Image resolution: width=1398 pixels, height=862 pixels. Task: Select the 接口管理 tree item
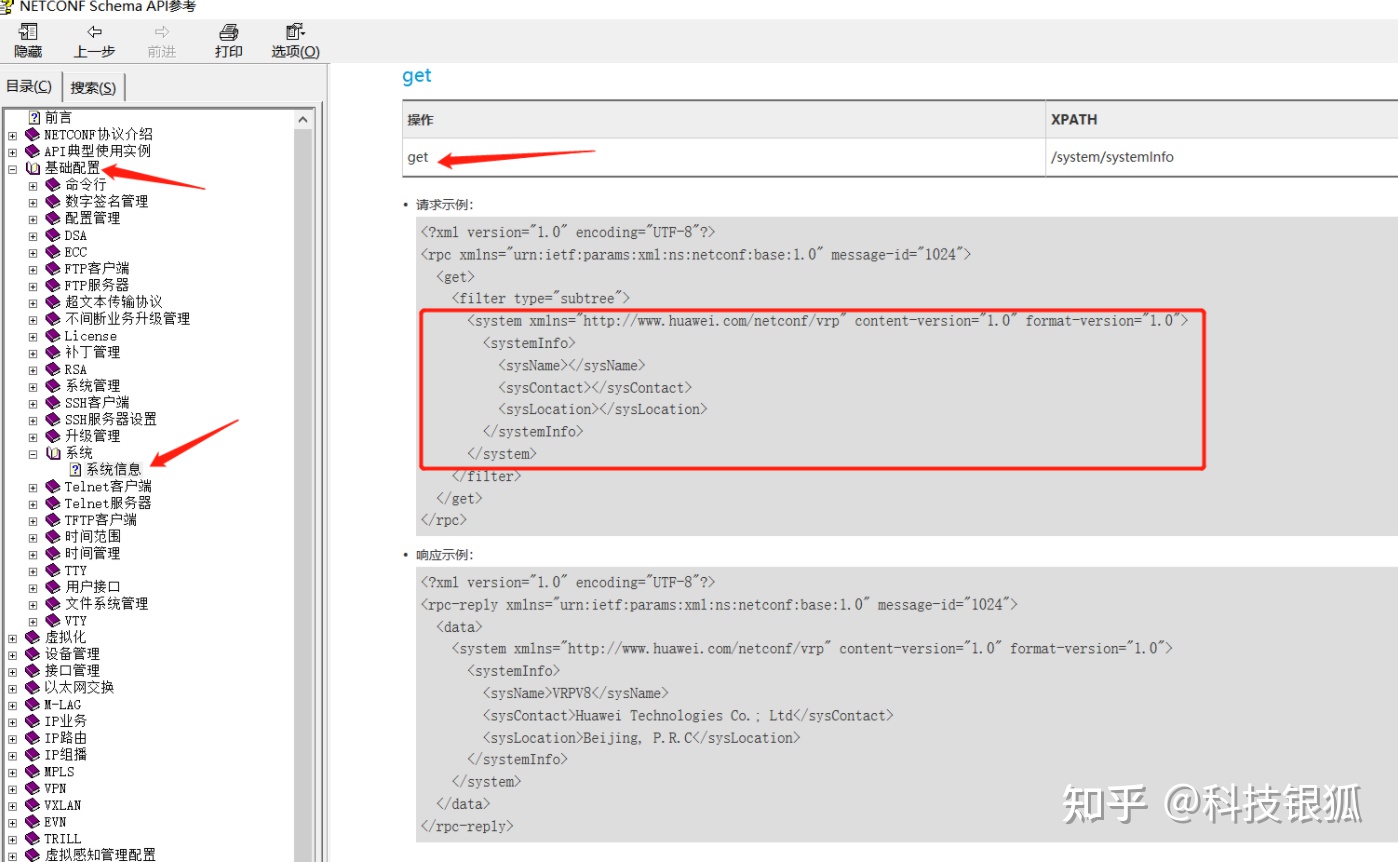click(72, 671)
